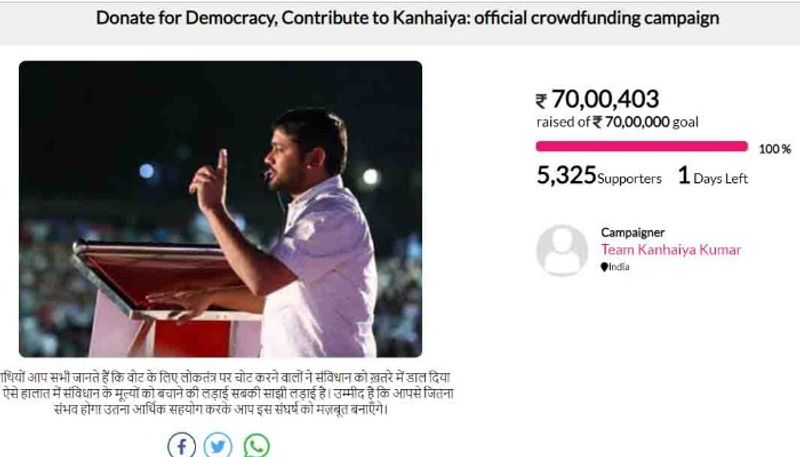Click the rupee symbol before 70,00,403
The image size is (800, 457).
tap(542, 100)
